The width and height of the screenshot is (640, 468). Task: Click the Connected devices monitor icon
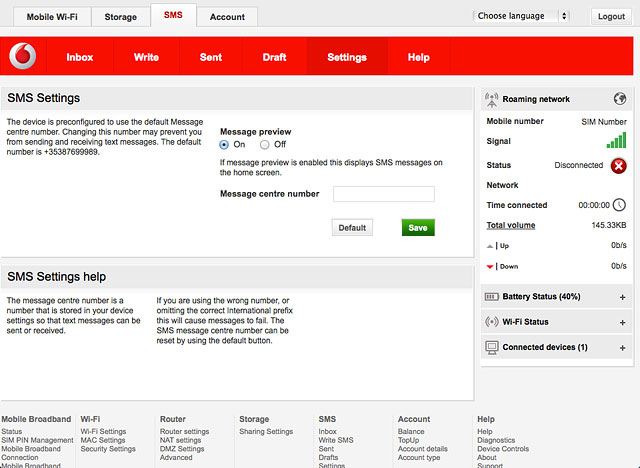(x=491, y=348)
